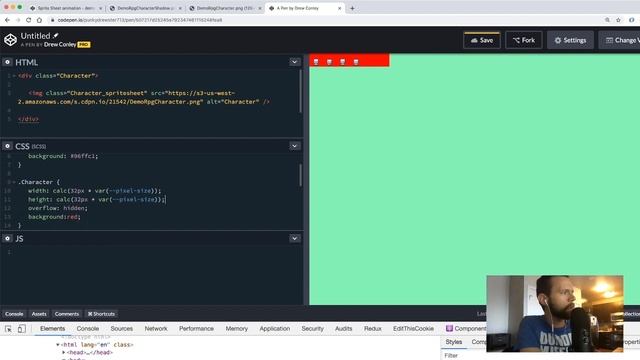Open DevTools Network tab
The width and height of the screenshot is (640, 360).
[156, 329]
